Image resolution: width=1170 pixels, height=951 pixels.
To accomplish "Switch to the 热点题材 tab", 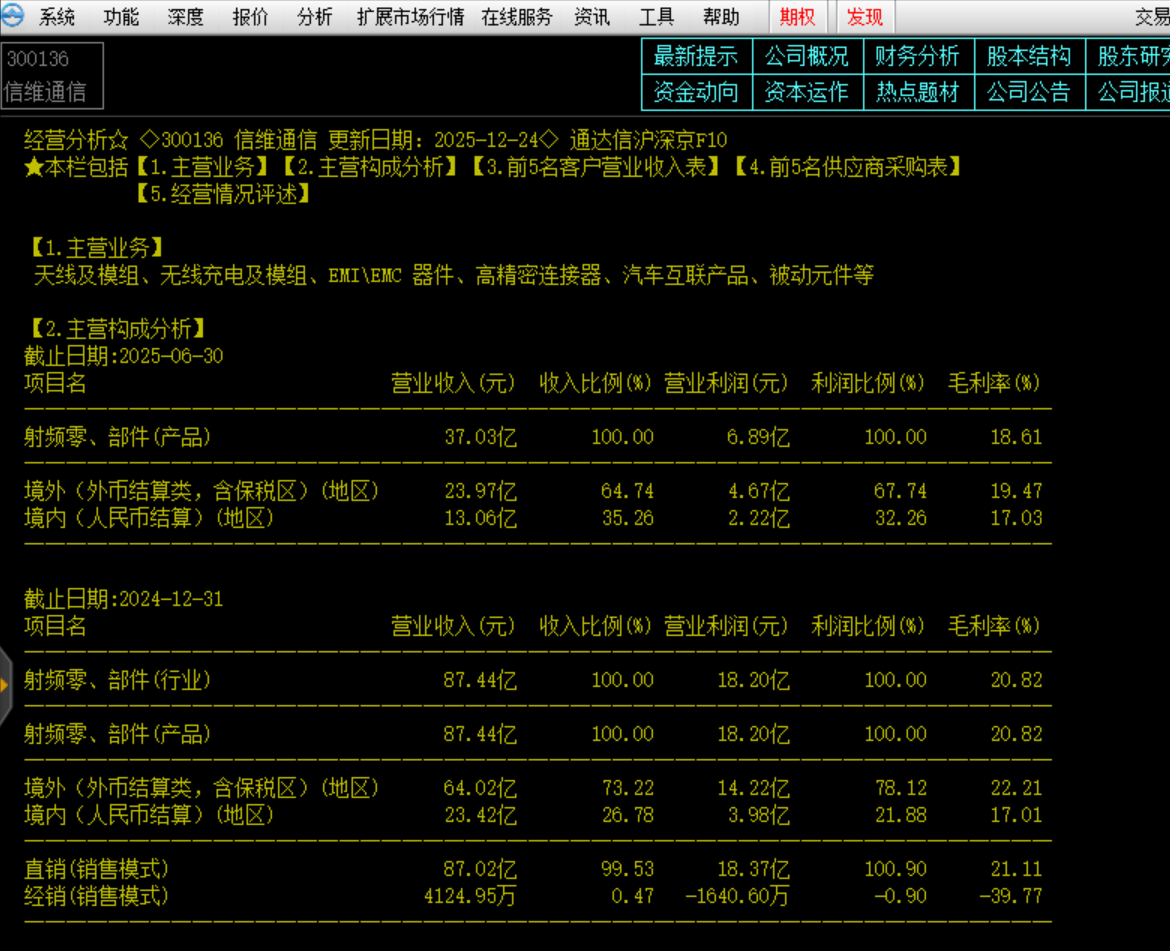I will 917,92.
